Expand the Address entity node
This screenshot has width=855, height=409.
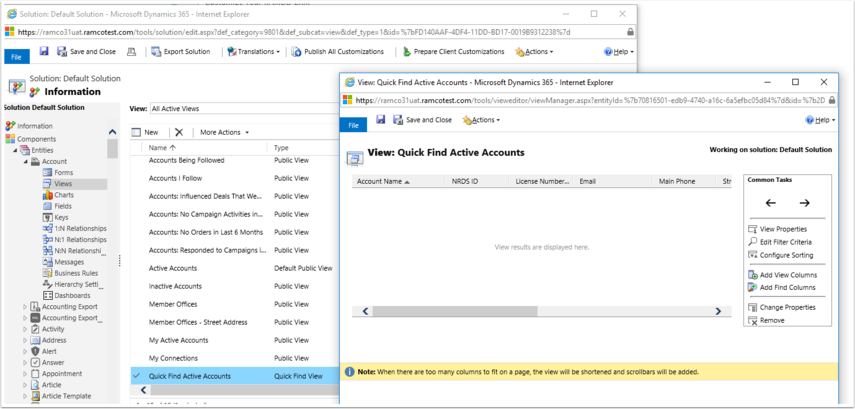[x=25, y=340]
